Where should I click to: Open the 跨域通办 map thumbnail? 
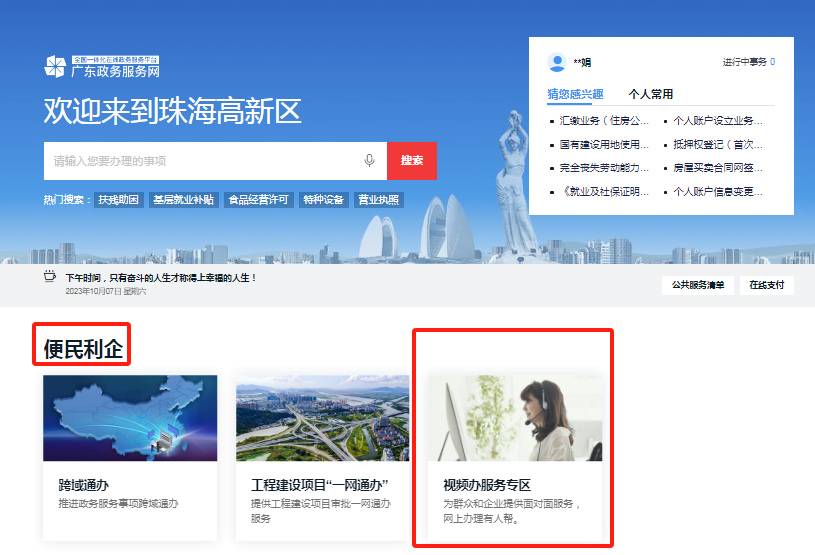(x=130, y=418)
